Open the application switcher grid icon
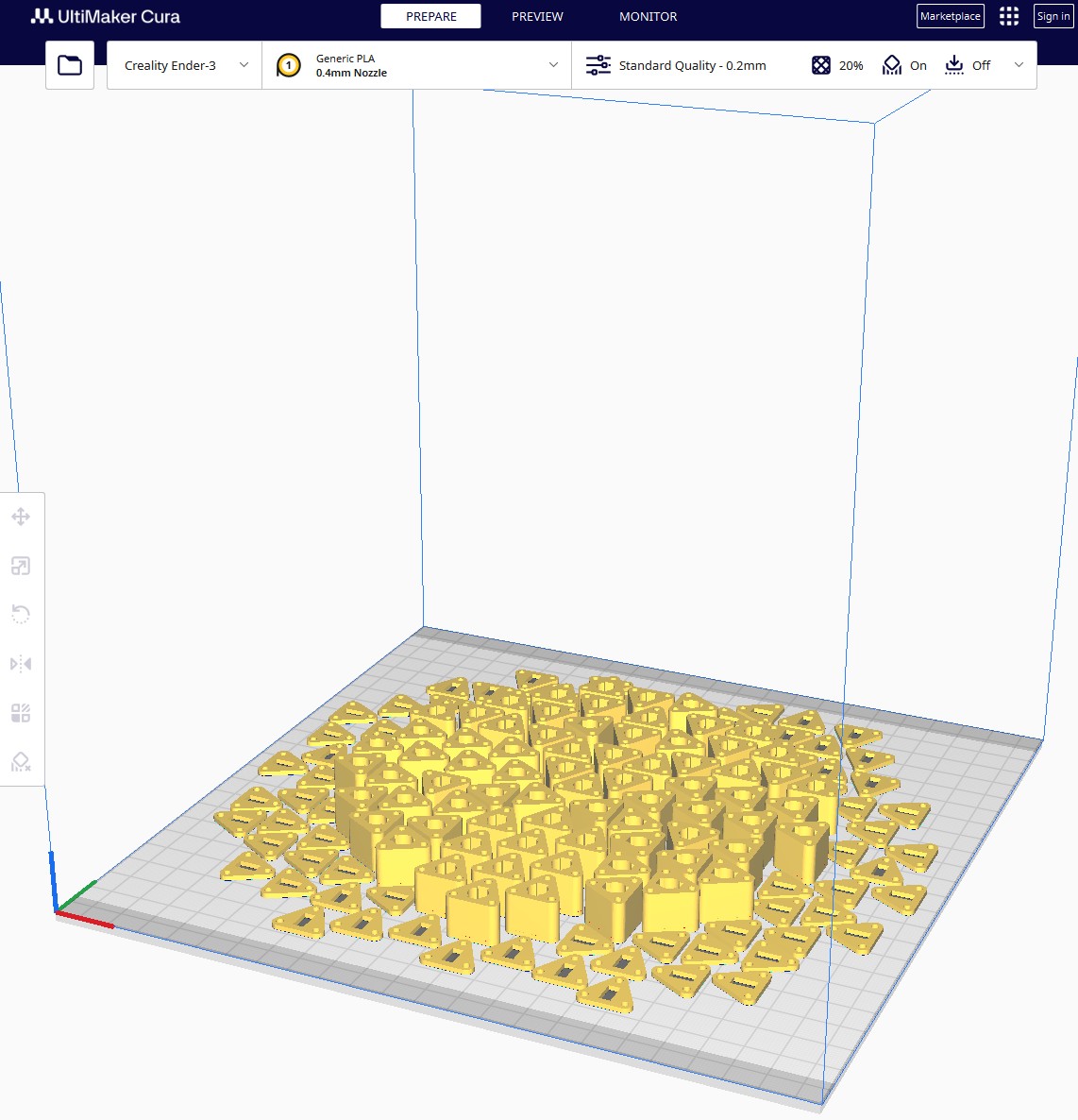This screenshot has height=1120, width=1078. [1009, 16]
